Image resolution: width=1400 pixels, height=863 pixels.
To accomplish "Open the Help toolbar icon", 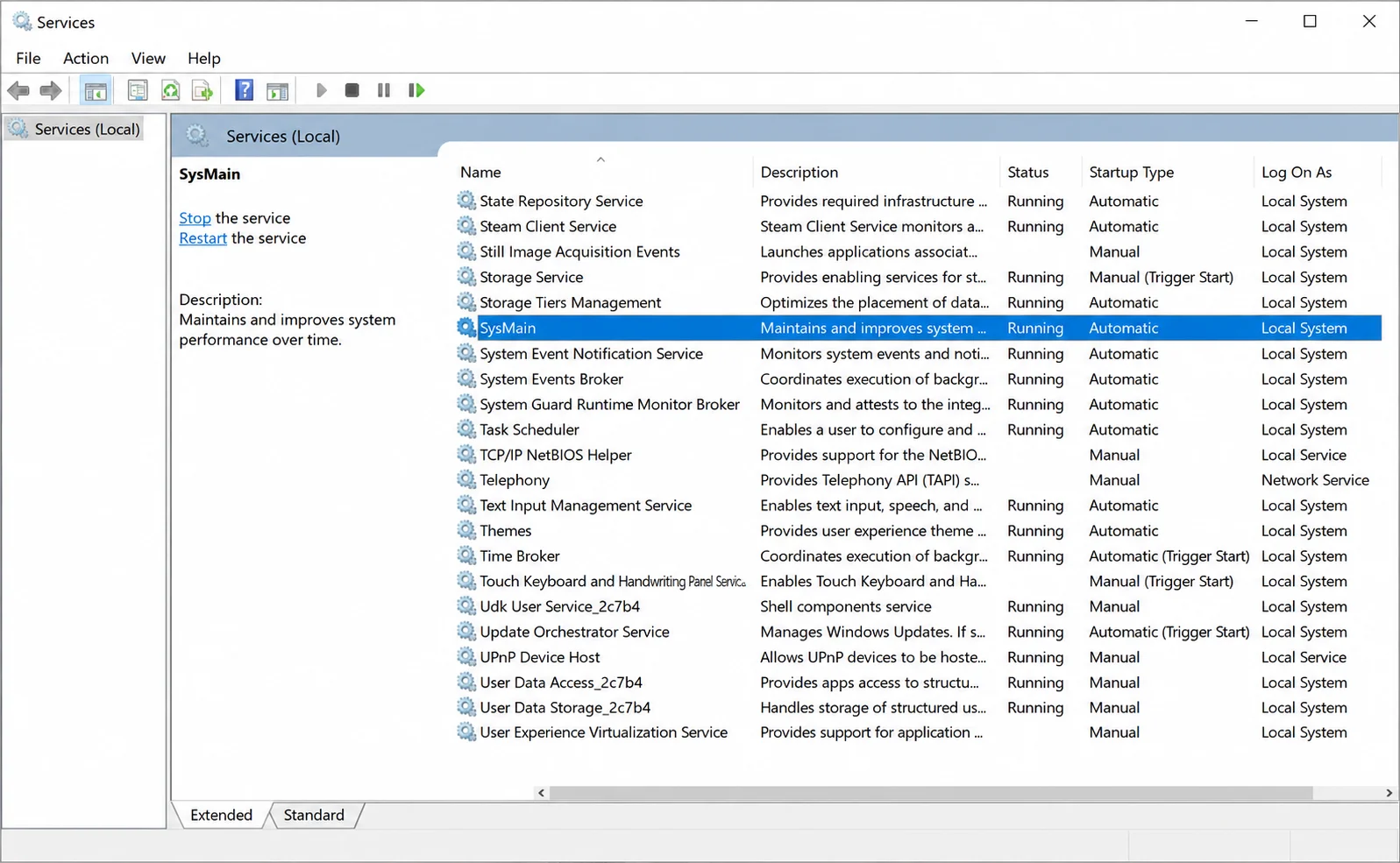I will [x=245, y=90].
